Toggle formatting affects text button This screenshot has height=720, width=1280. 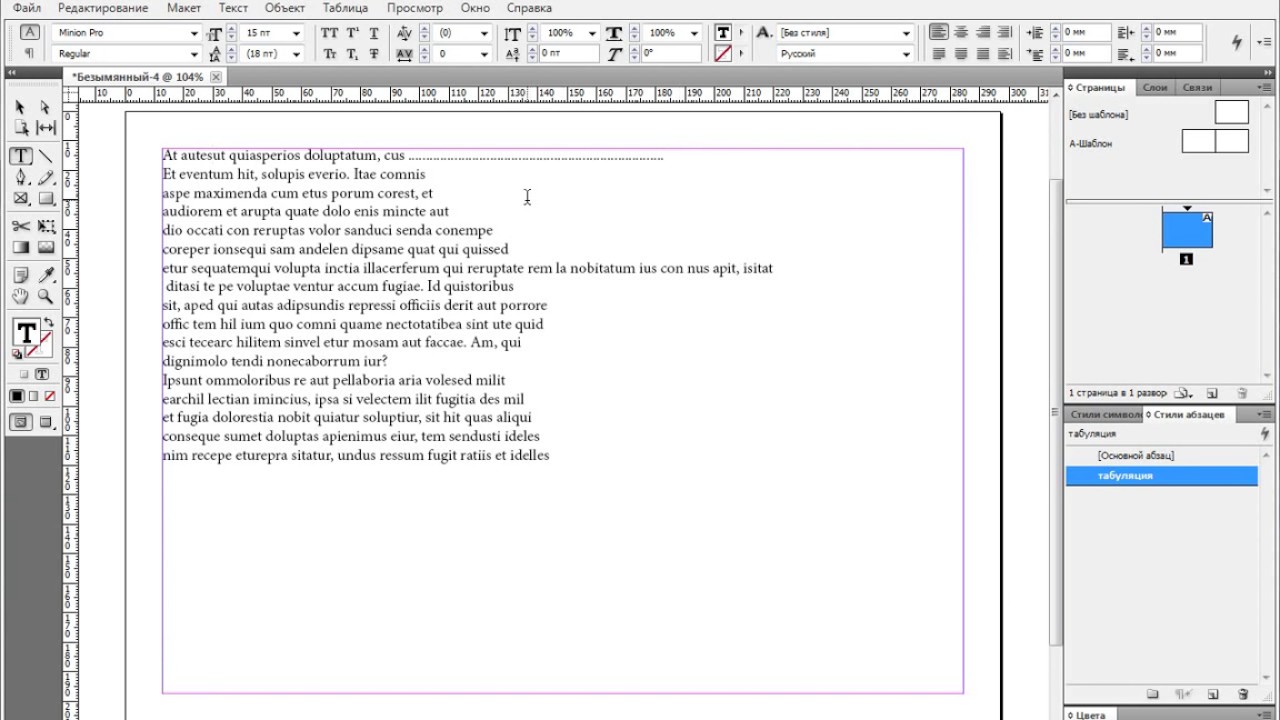pos(42,374)
